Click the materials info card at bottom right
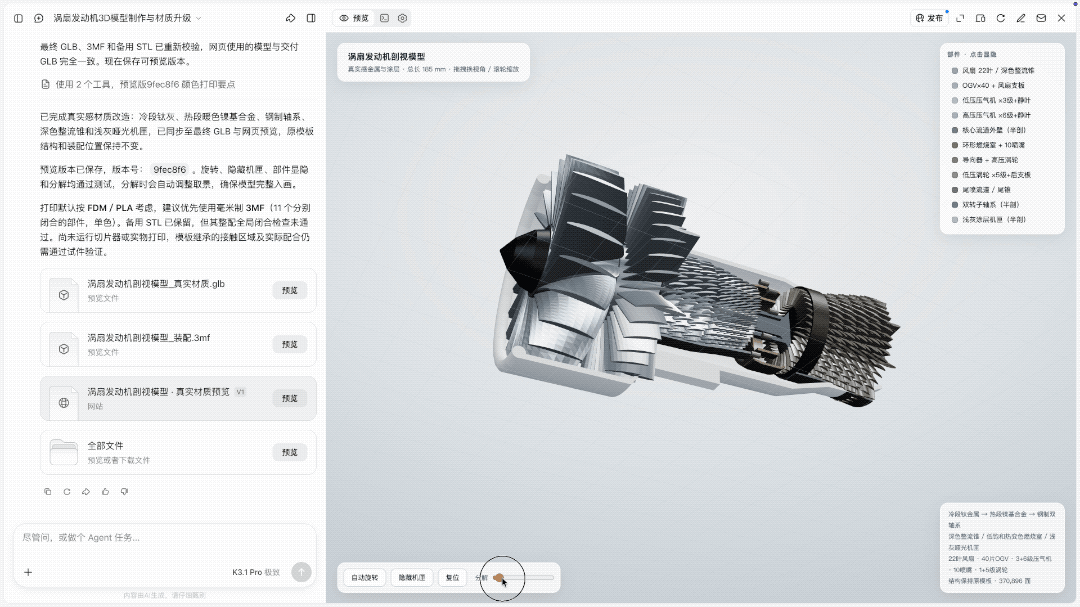1080x607 pixels. pyautogui.click(x=1002, y=547)
